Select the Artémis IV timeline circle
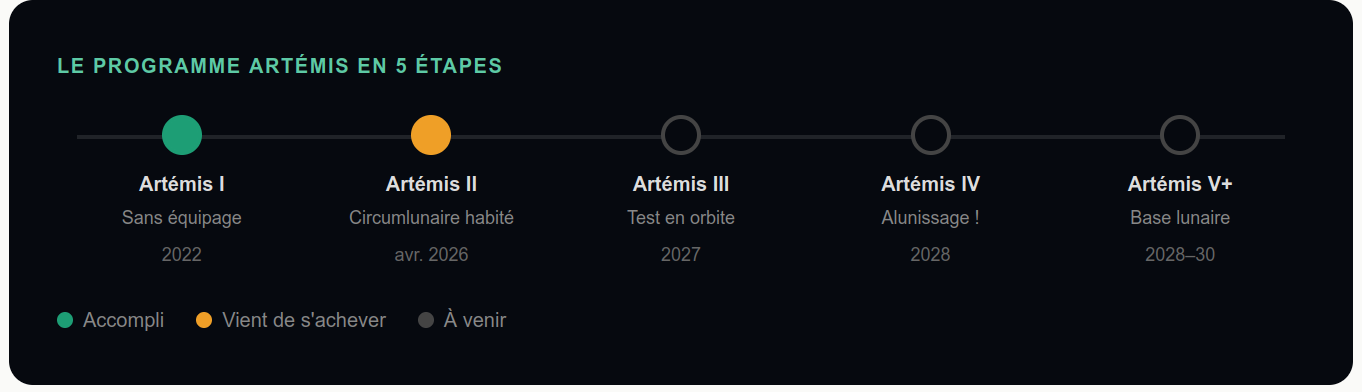Viewport: 1362px width, 392px height. point(930,135)
